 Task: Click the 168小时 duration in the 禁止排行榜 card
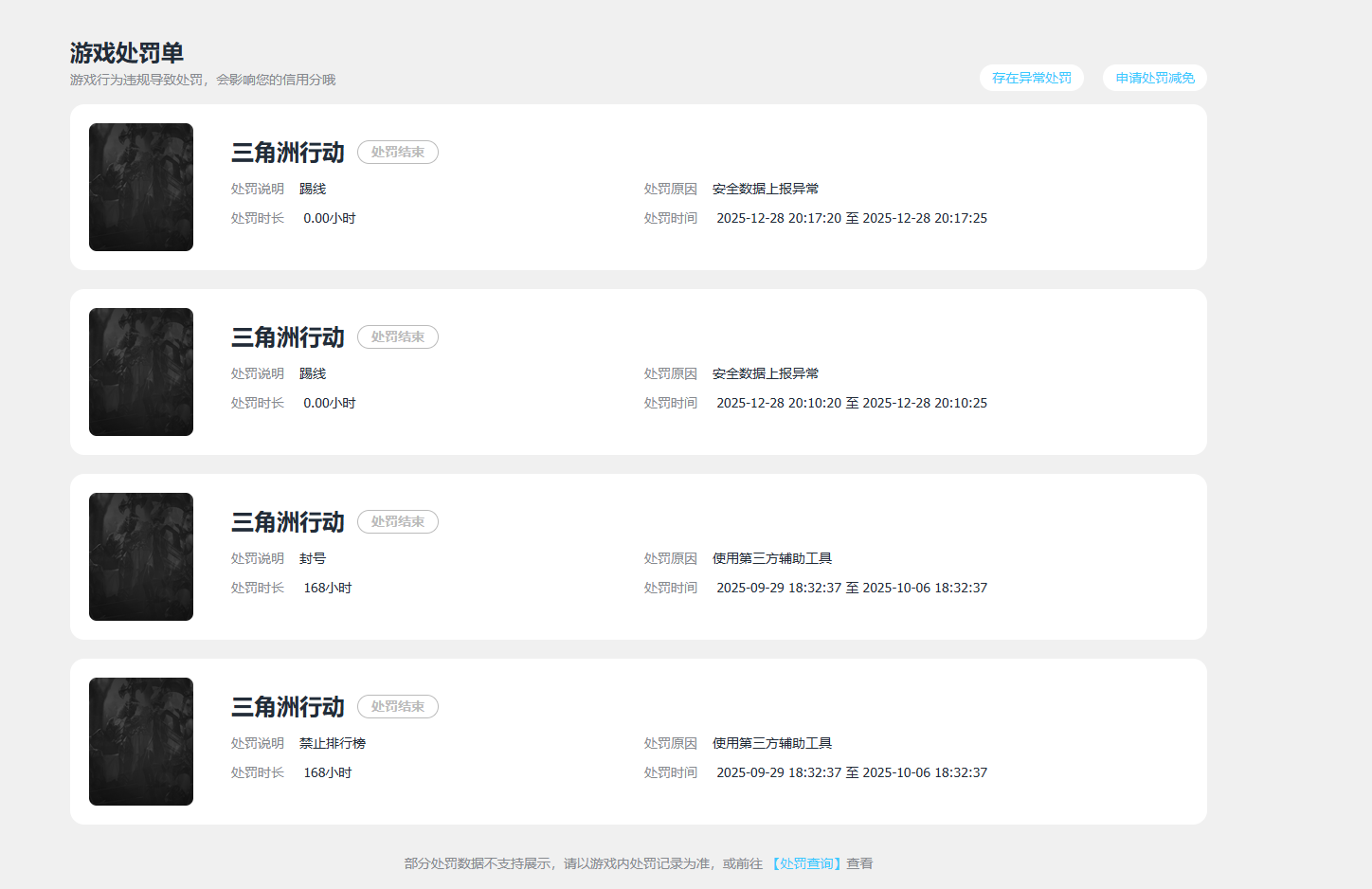[x=328, y=772]
